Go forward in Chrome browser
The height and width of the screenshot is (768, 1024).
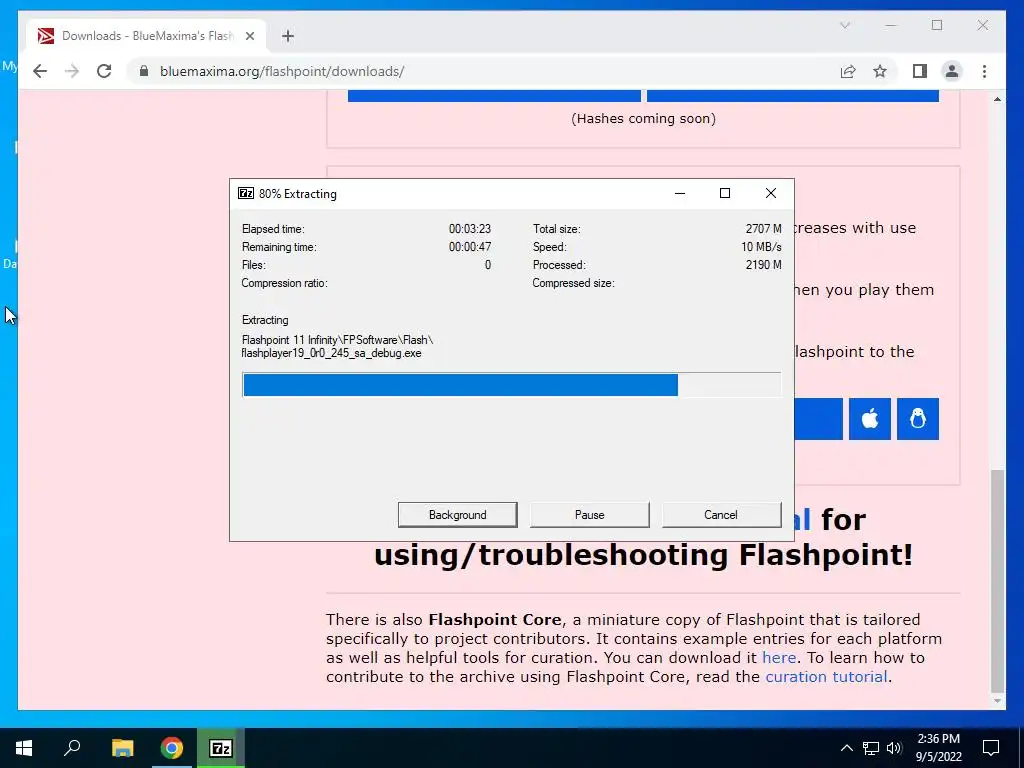(x=72, y=71)
